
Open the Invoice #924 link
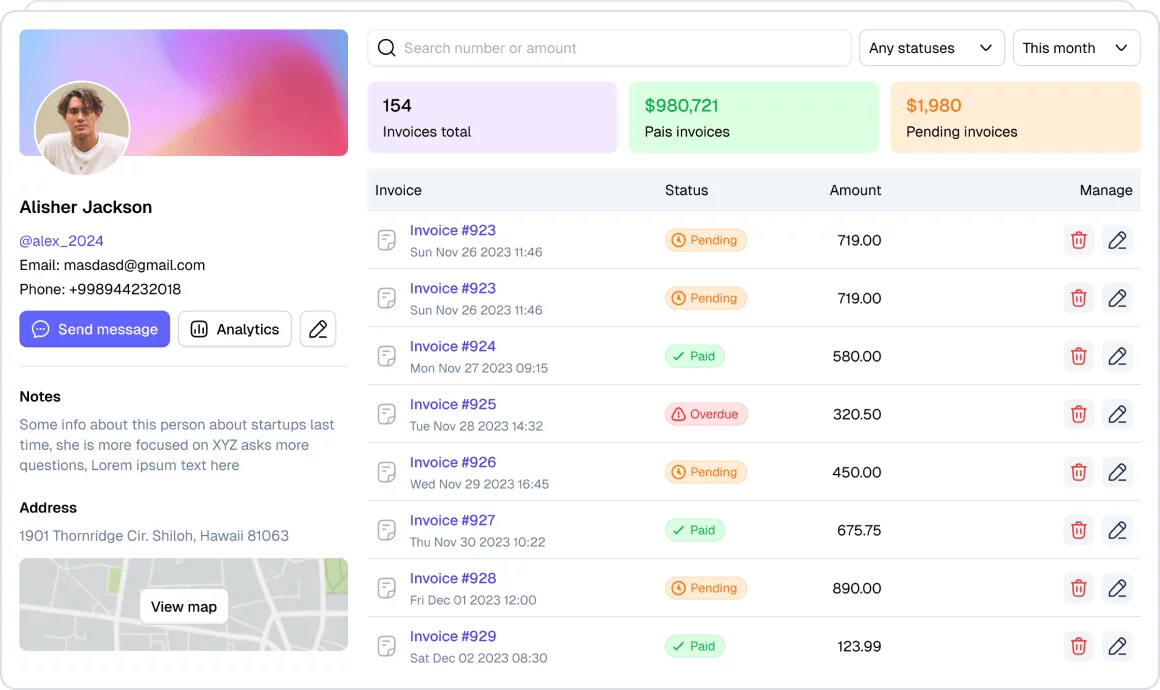[453, 346]
